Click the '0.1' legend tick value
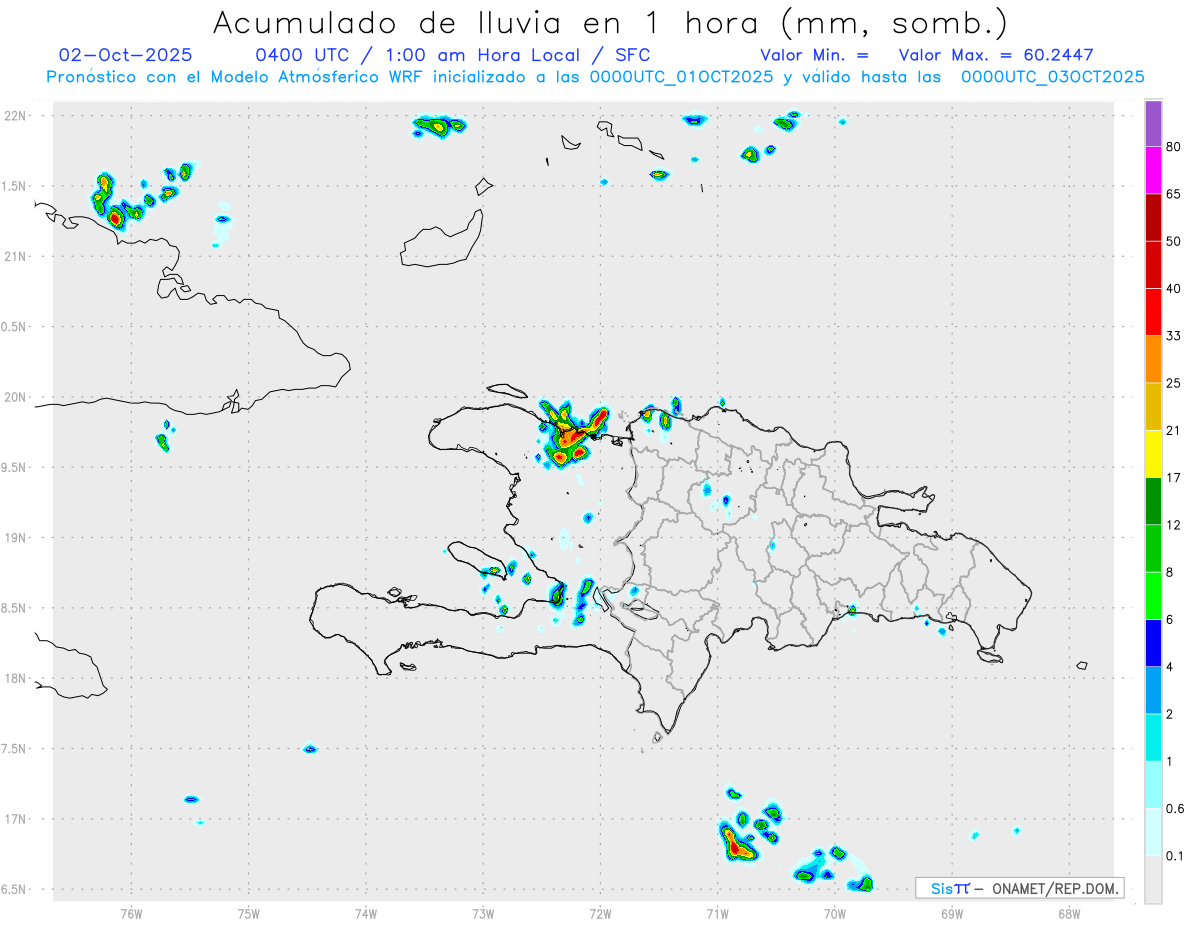 [1175, 856]
